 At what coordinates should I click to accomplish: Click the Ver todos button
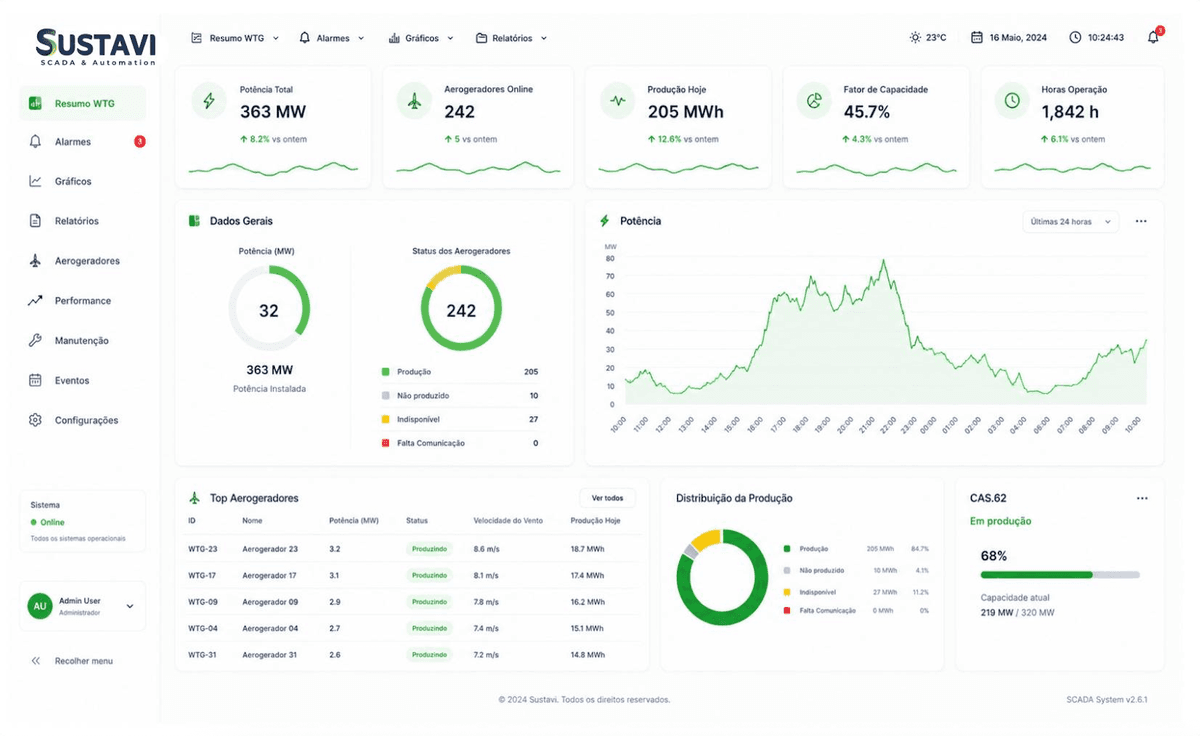coord(607,498)
